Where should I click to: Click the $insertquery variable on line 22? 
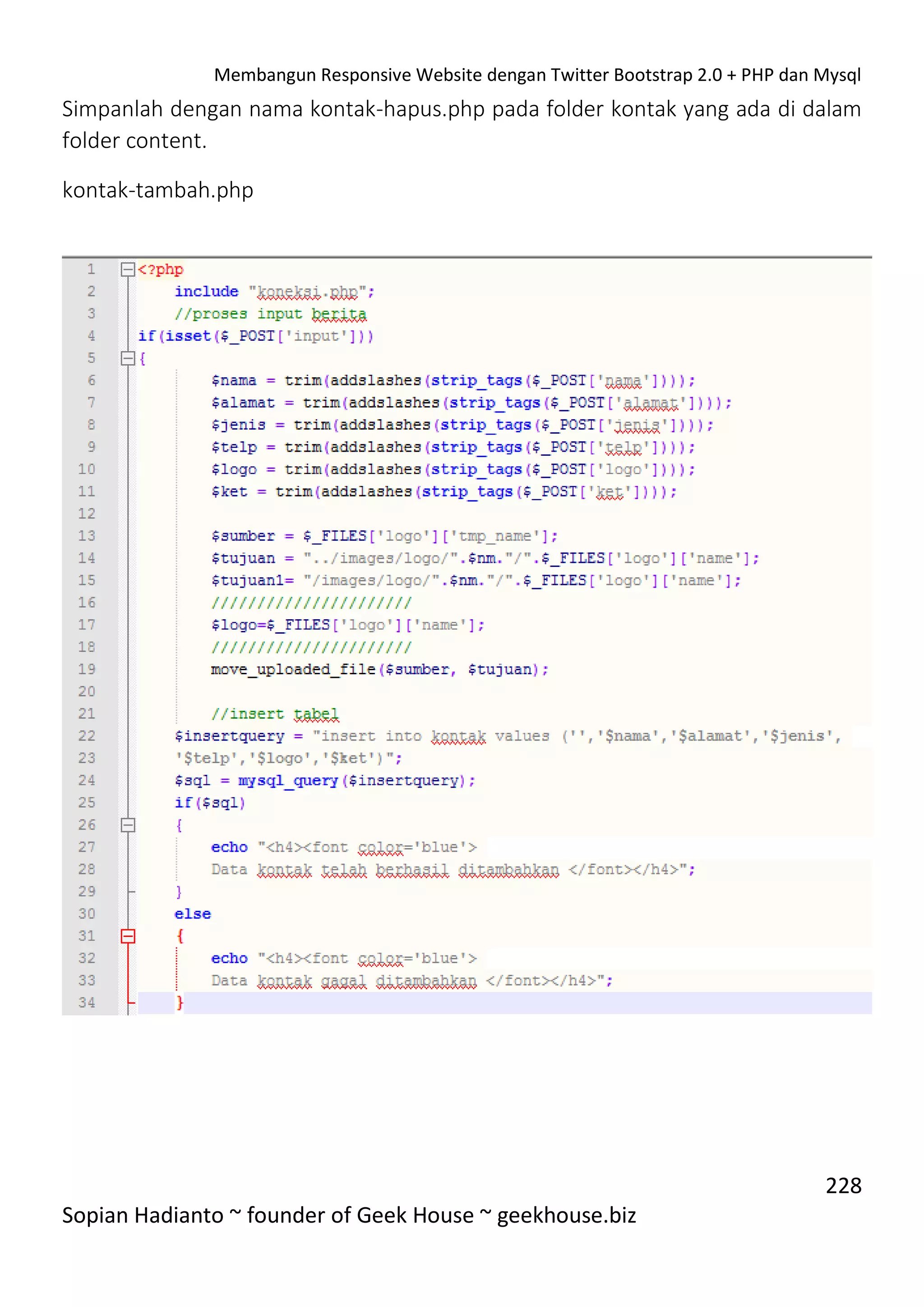click(x=229, y=736)
